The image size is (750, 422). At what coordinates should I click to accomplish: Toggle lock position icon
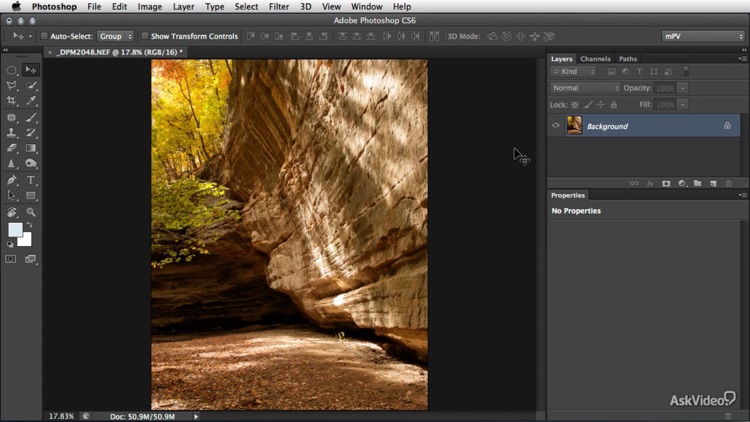(x=601, y=104)
